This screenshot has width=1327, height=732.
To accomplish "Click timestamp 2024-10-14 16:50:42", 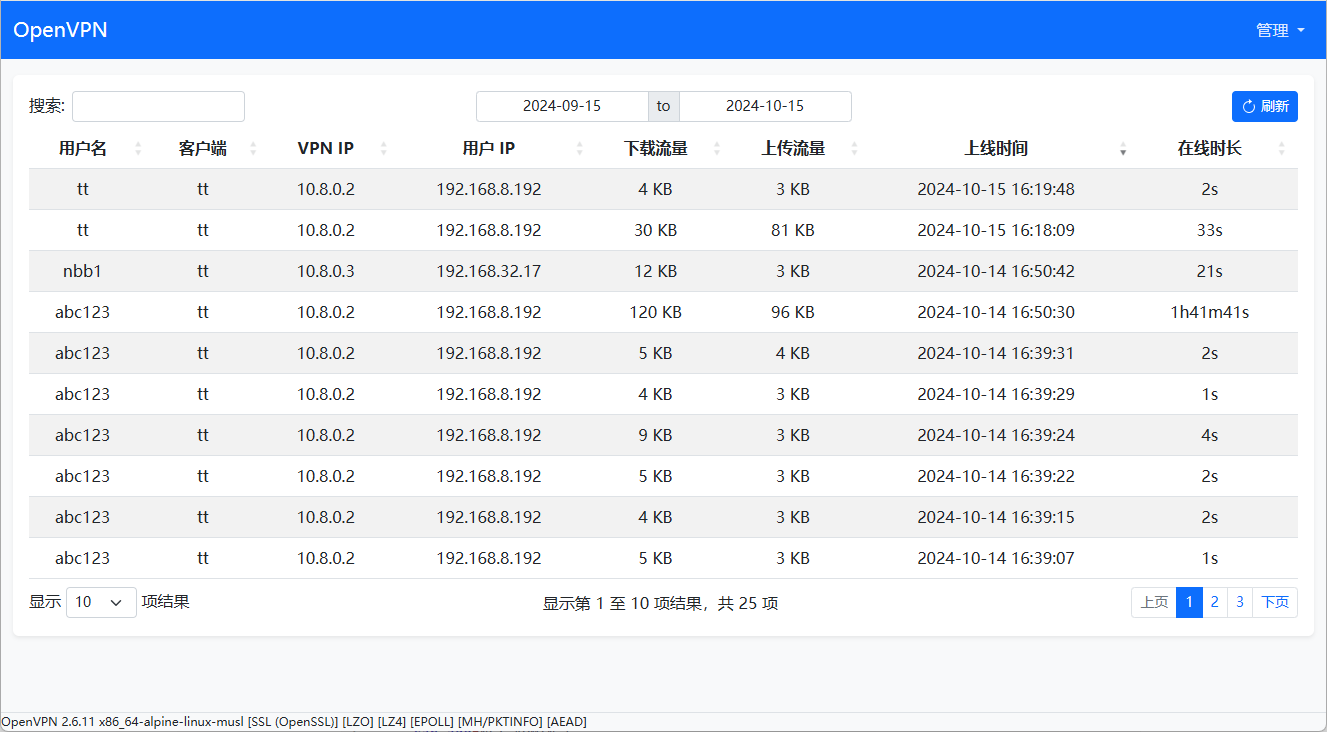I will pyautogui.click(x=996, y=271).
